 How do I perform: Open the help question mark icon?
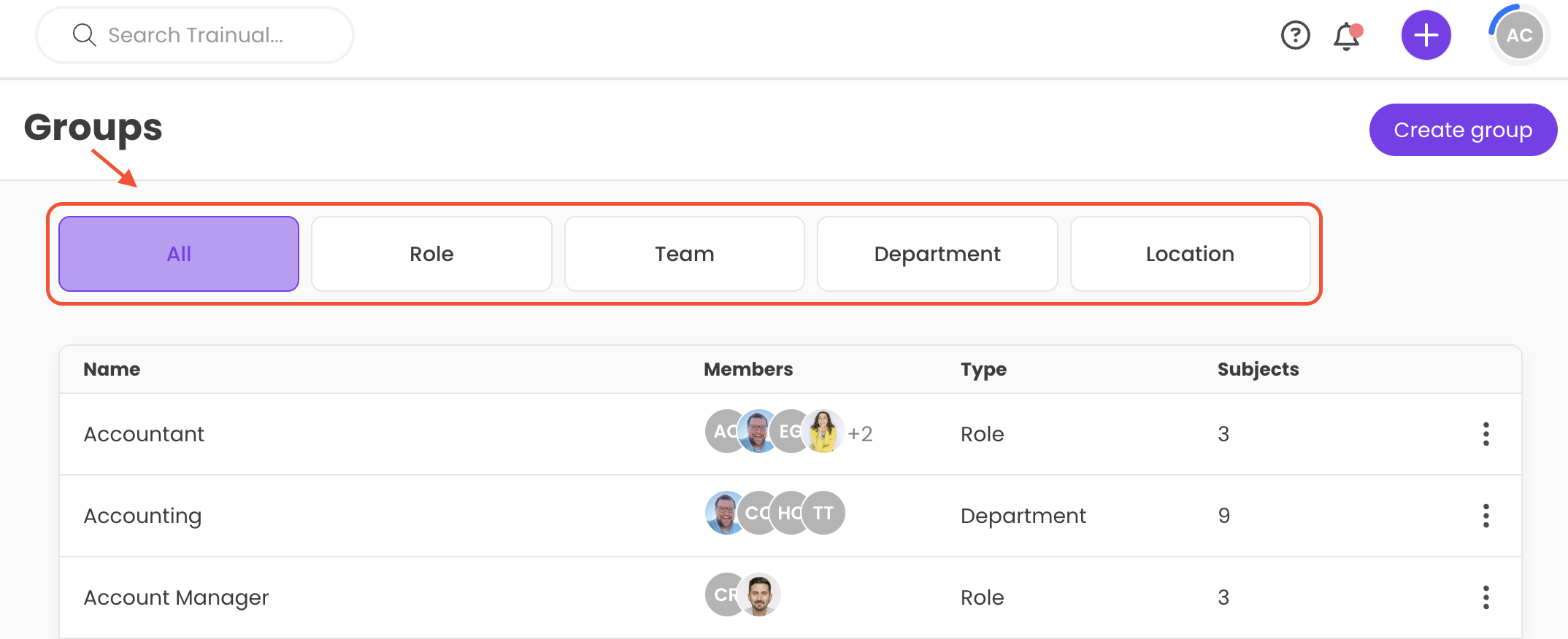(1296, 35)
